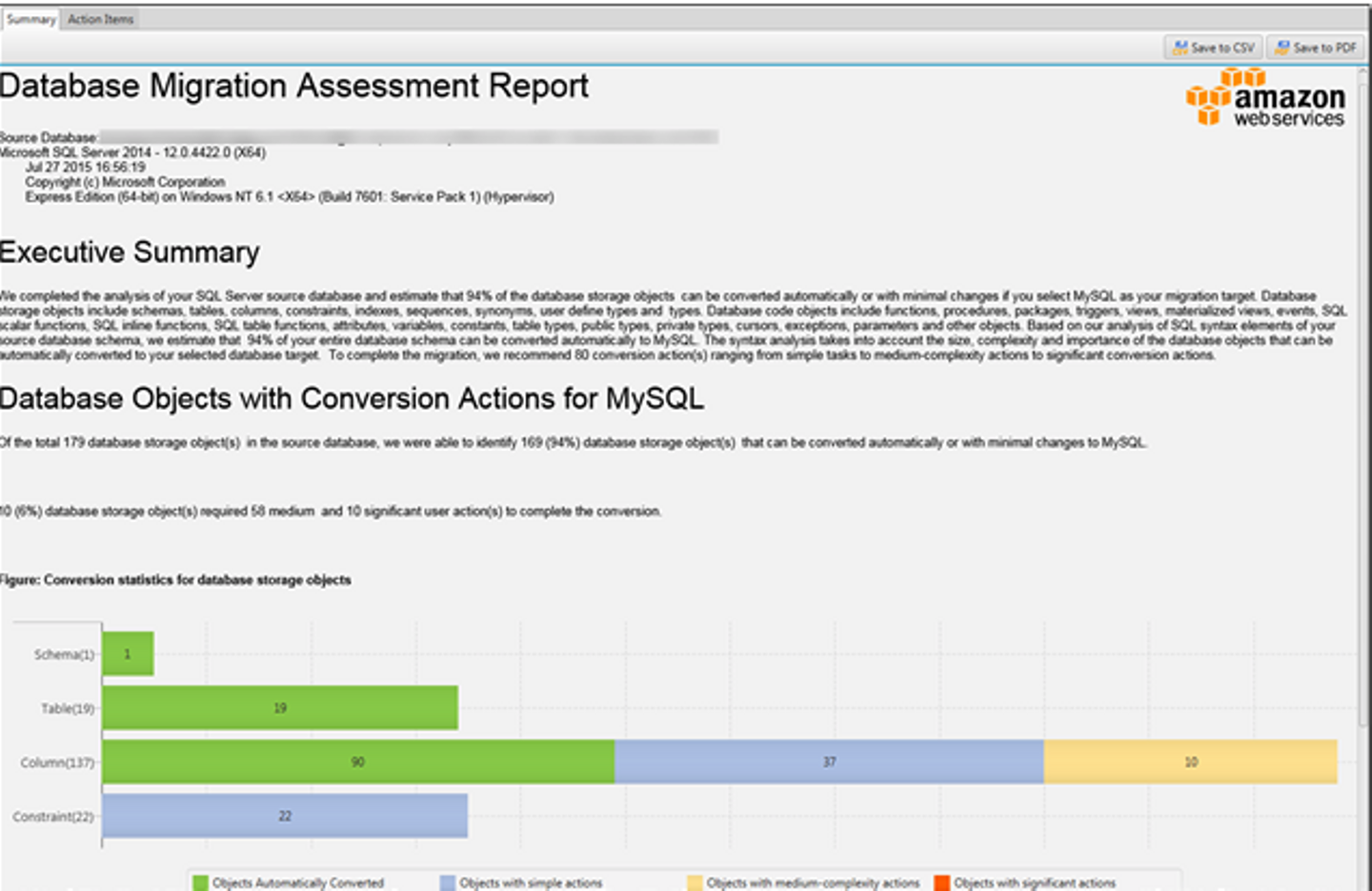Click the blue Column segment labeled 37
The width and height of the screenshot is (1372, 891).
pyautogui.click(x=829, y=762)
